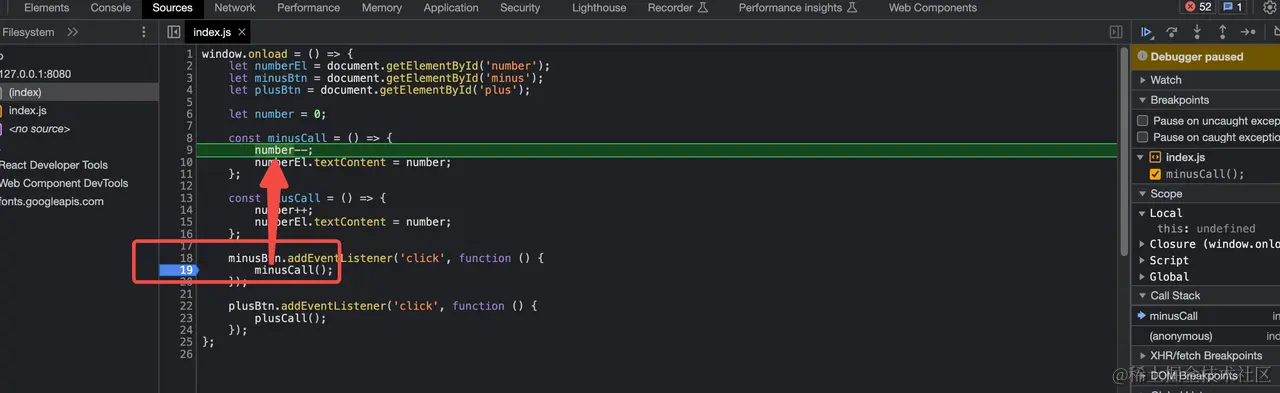The width and height of the screenshot is (1280, 393).
Task: Enable Pause on uncaught exceptions
Action: [1142, 121]
